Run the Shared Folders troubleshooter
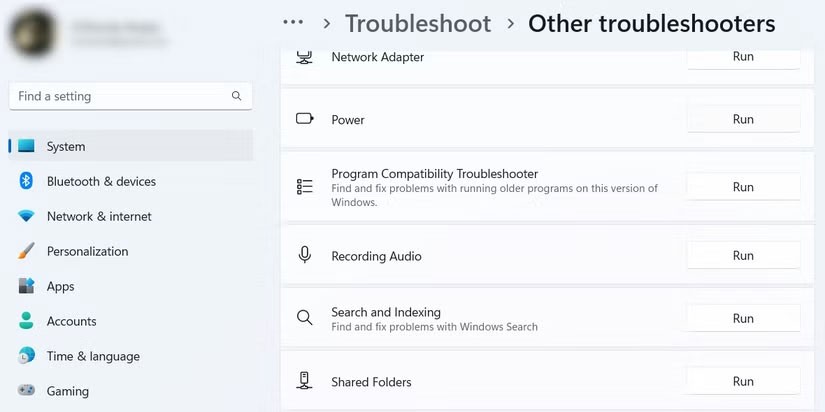Screen dimensions: 825x412 point(743,382)
